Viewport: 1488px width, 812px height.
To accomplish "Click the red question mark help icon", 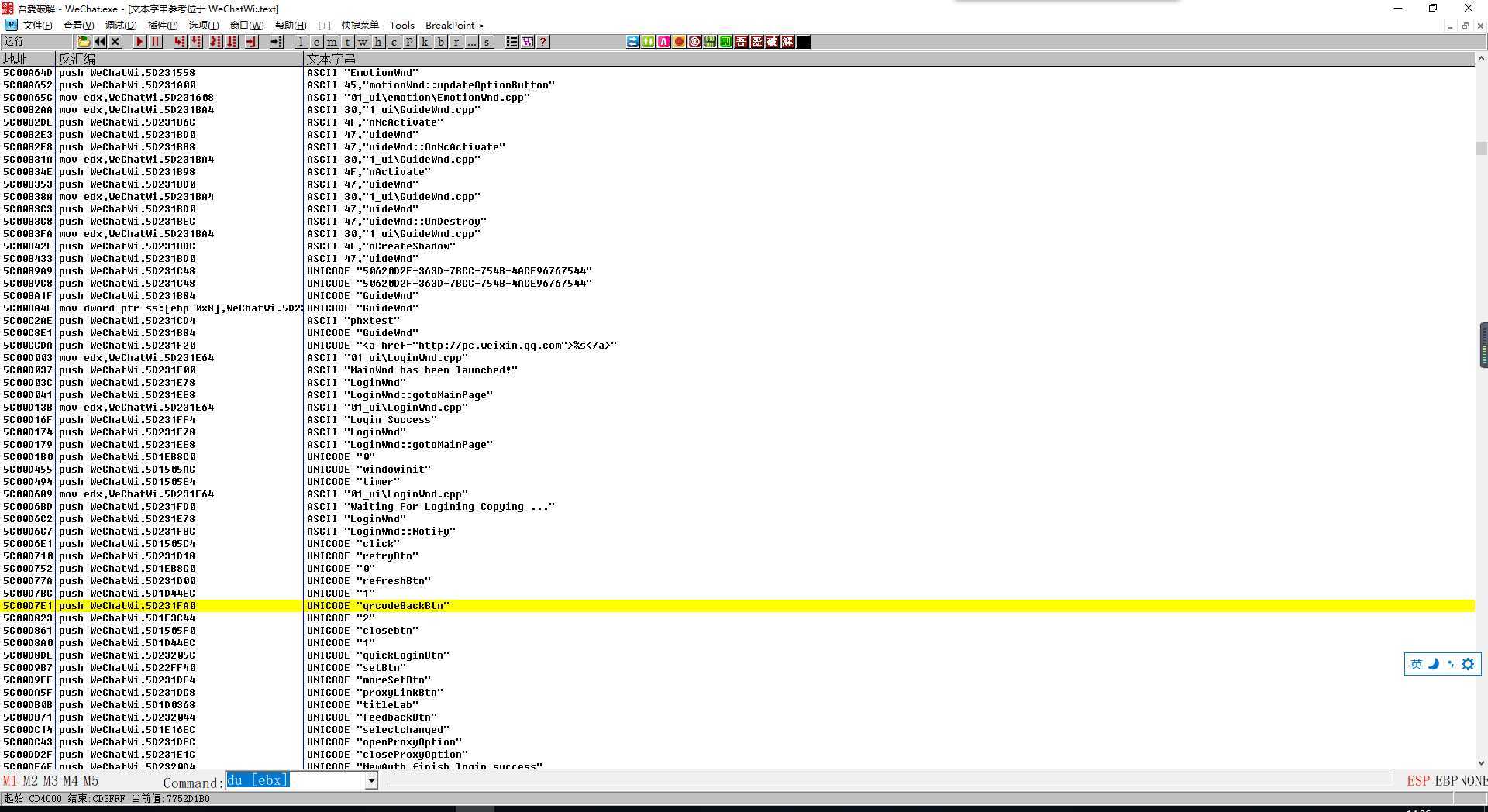I will (542, 42).
